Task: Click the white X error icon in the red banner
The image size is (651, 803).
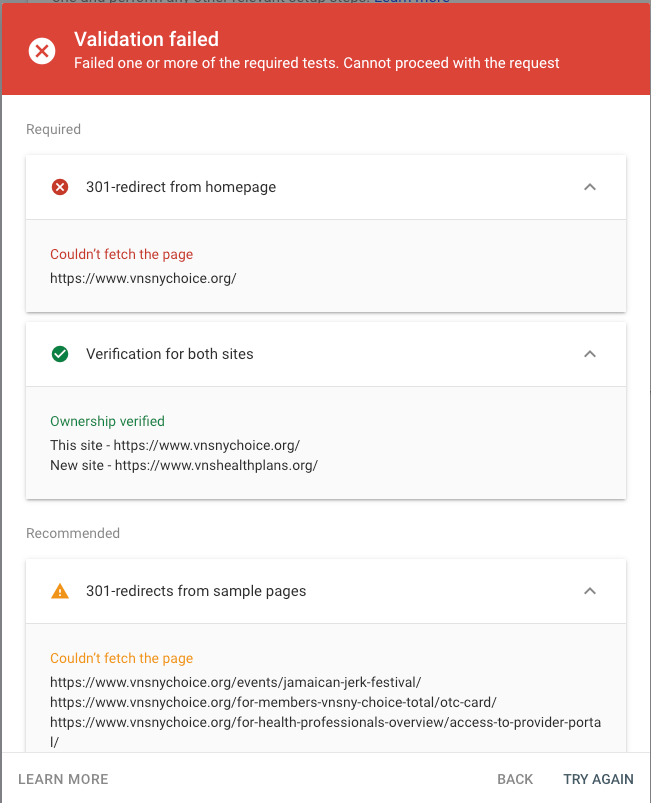Action: tap(42, 51)
